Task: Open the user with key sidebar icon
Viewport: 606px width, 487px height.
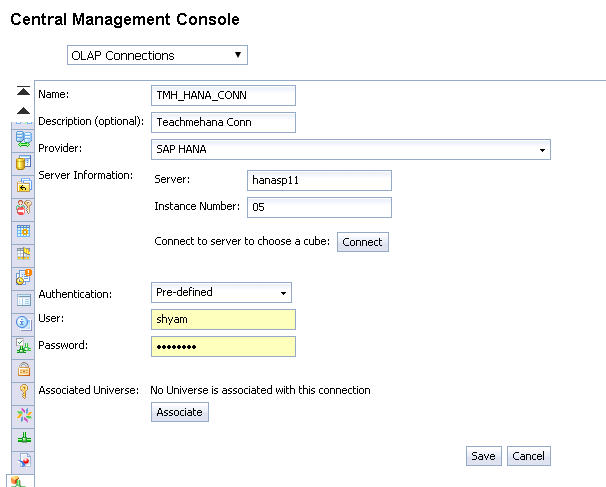Action: coord(24,208)
